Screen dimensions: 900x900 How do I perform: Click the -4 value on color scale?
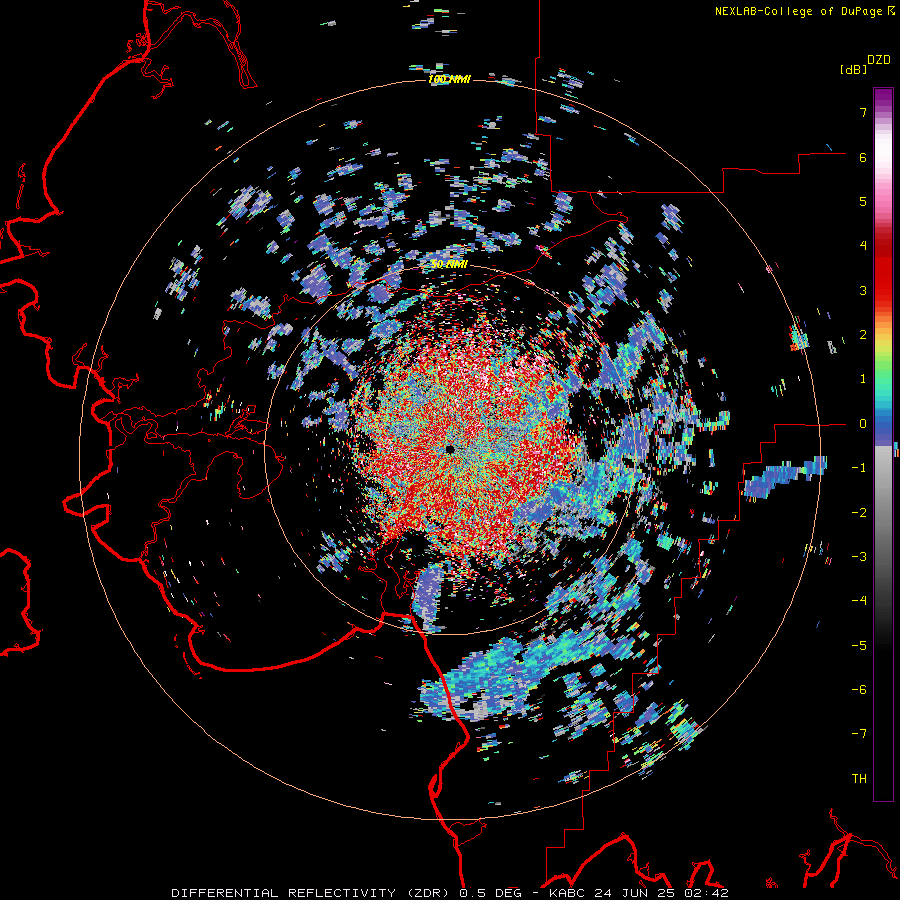[x=859, y=601]
